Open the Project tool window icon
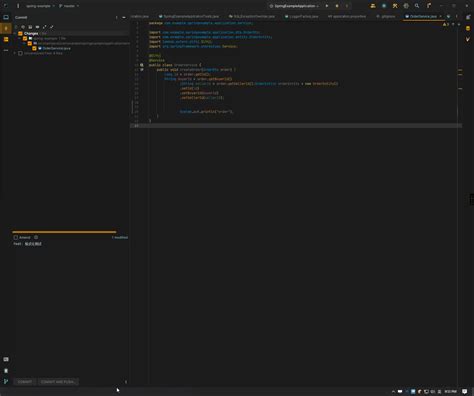 point(6,17)
